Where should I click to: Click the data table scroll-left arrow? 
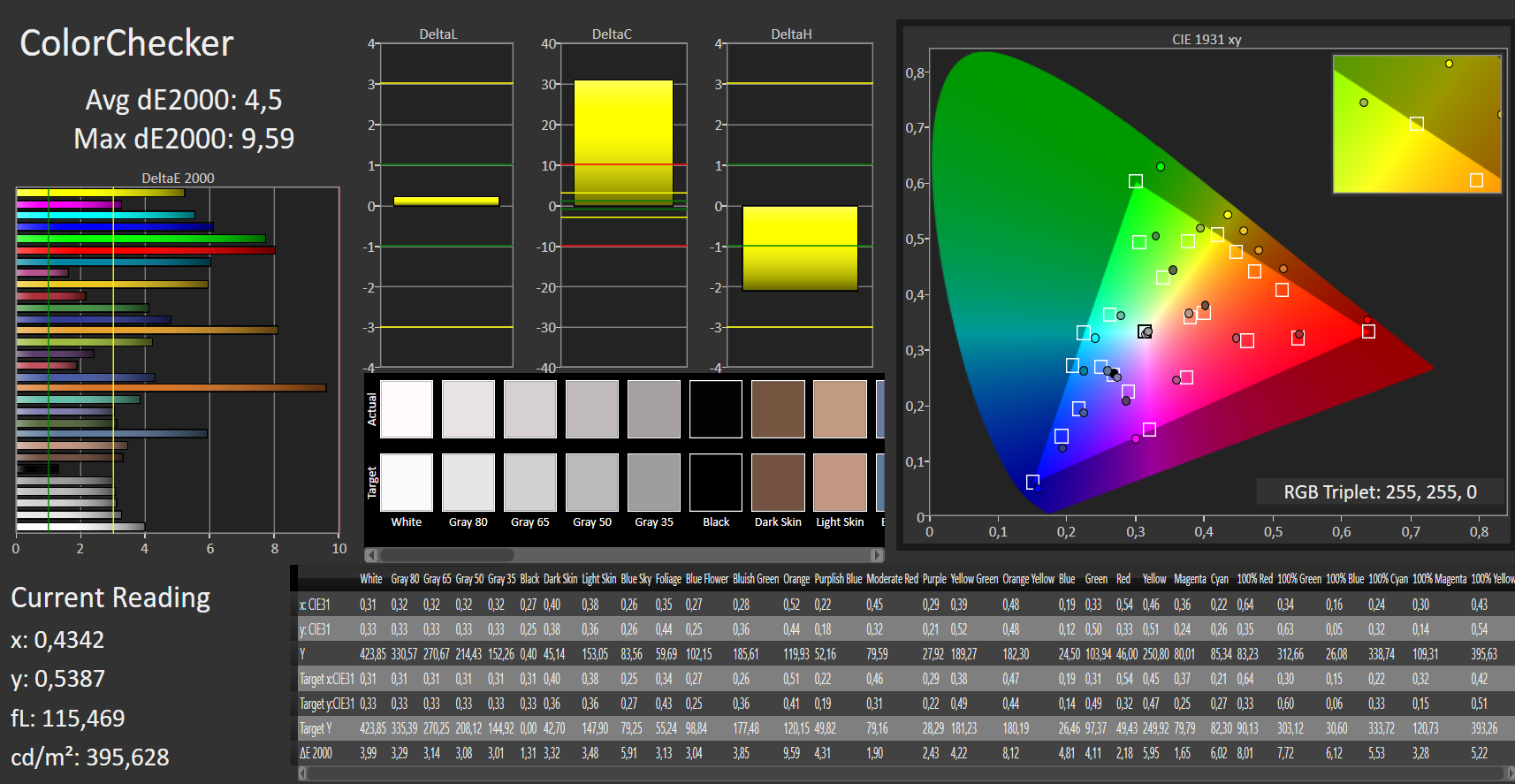[302, 773]
